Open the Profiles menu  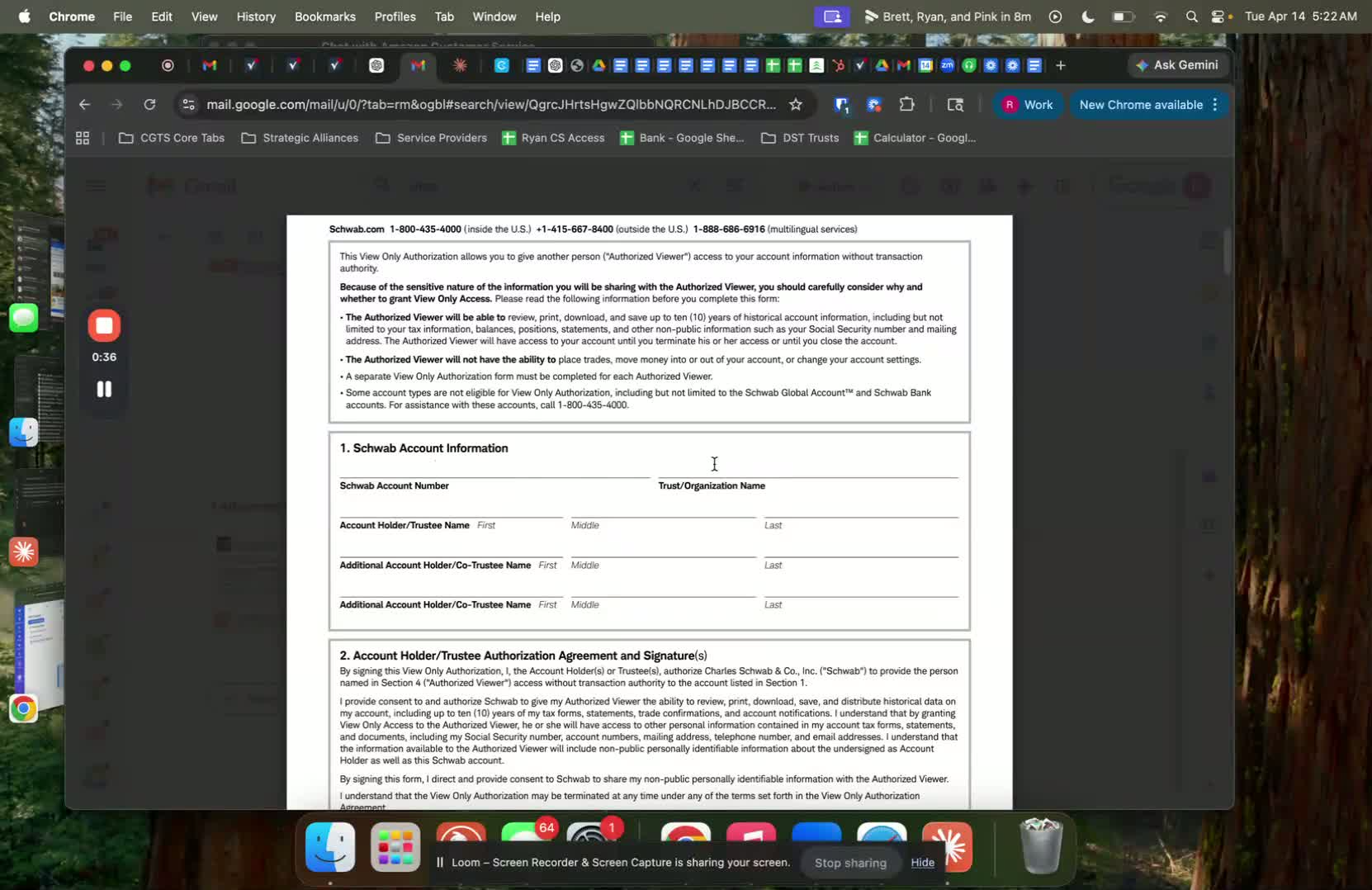tap(395, 17)
